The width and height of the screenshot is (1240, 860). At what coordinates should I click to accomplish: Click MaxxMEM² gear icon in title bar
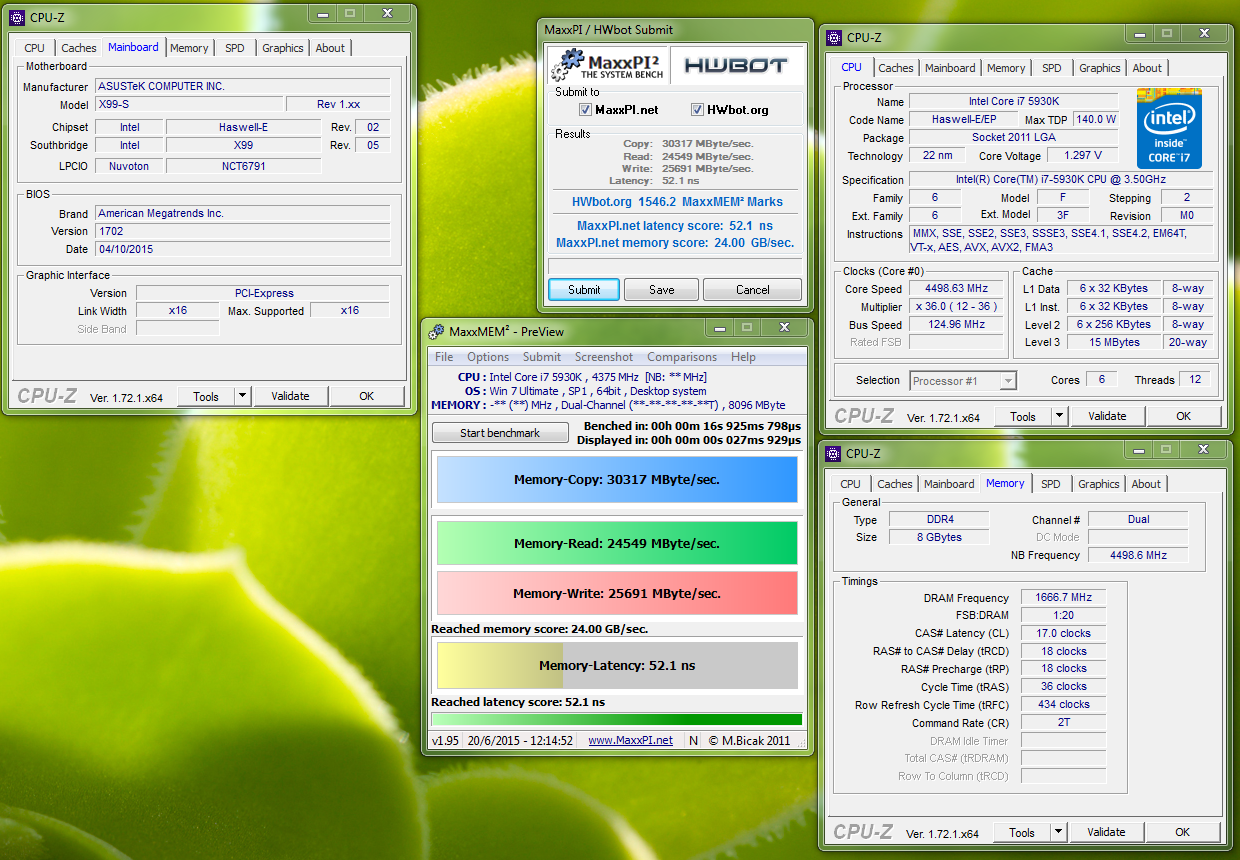tap(437, 331)
